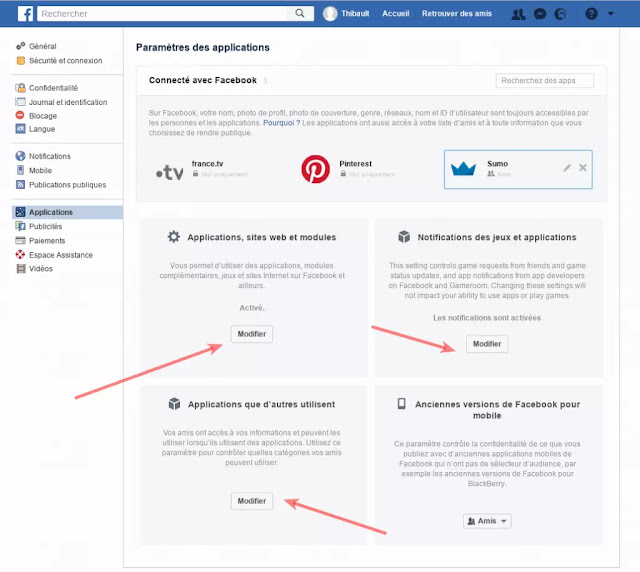
Task: Click the Général gears icon
Action: click(20, 46)
